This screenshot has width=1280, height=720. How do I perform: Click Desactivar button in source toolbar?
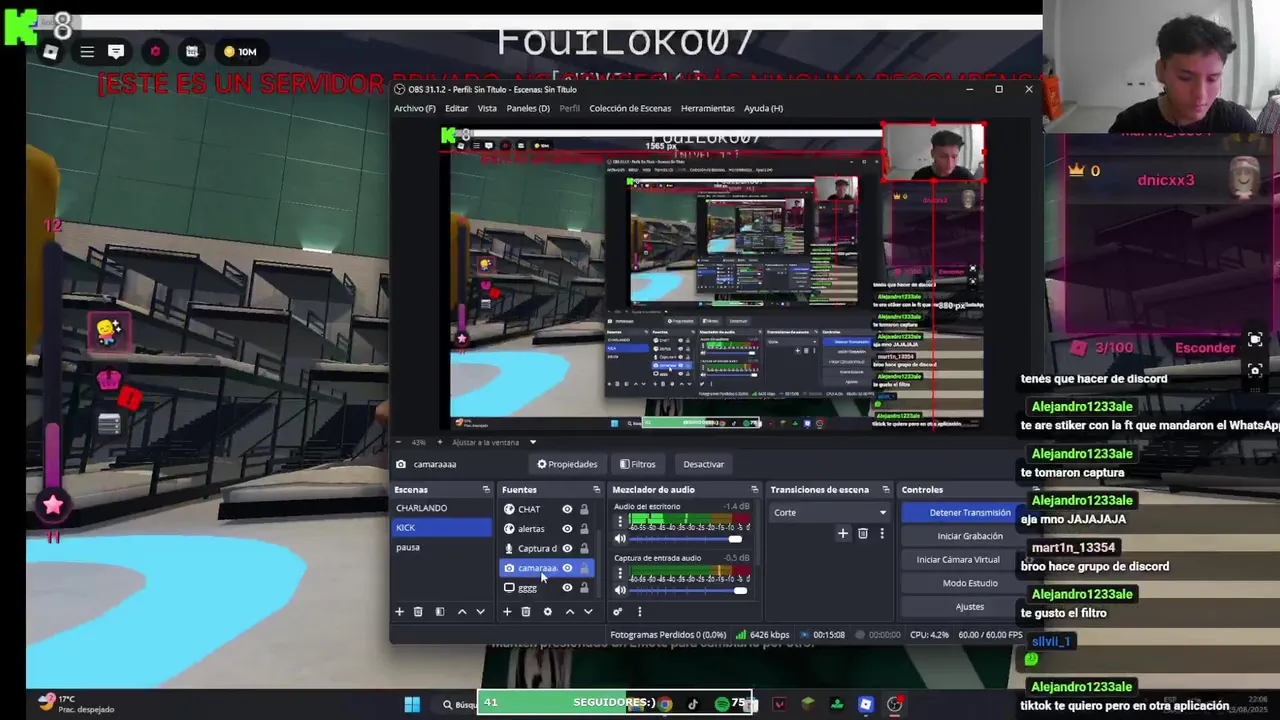(x=703, y=464)
